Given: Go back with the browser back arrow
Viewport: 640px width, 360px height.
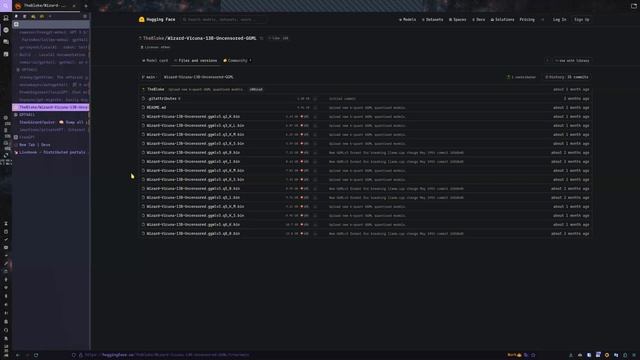Looking at the screenshot, I should 18,355.
